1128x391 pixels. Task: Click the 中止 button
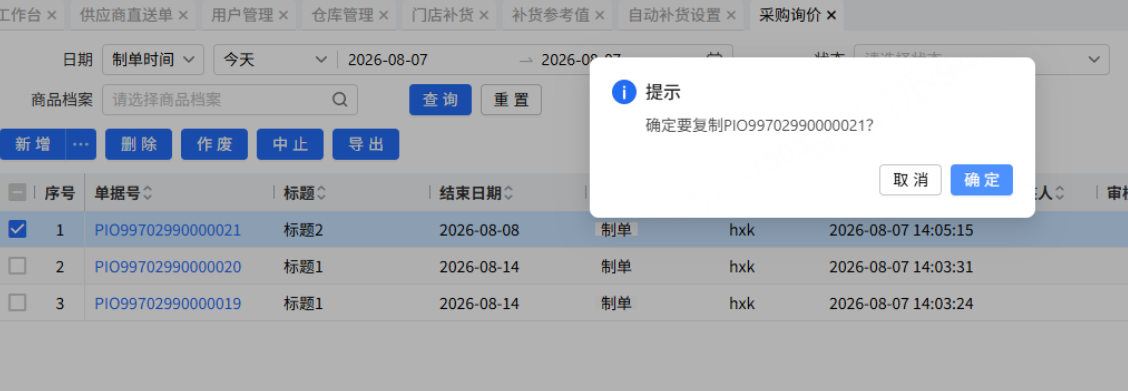pyautogui.click(x=290, y=144)
